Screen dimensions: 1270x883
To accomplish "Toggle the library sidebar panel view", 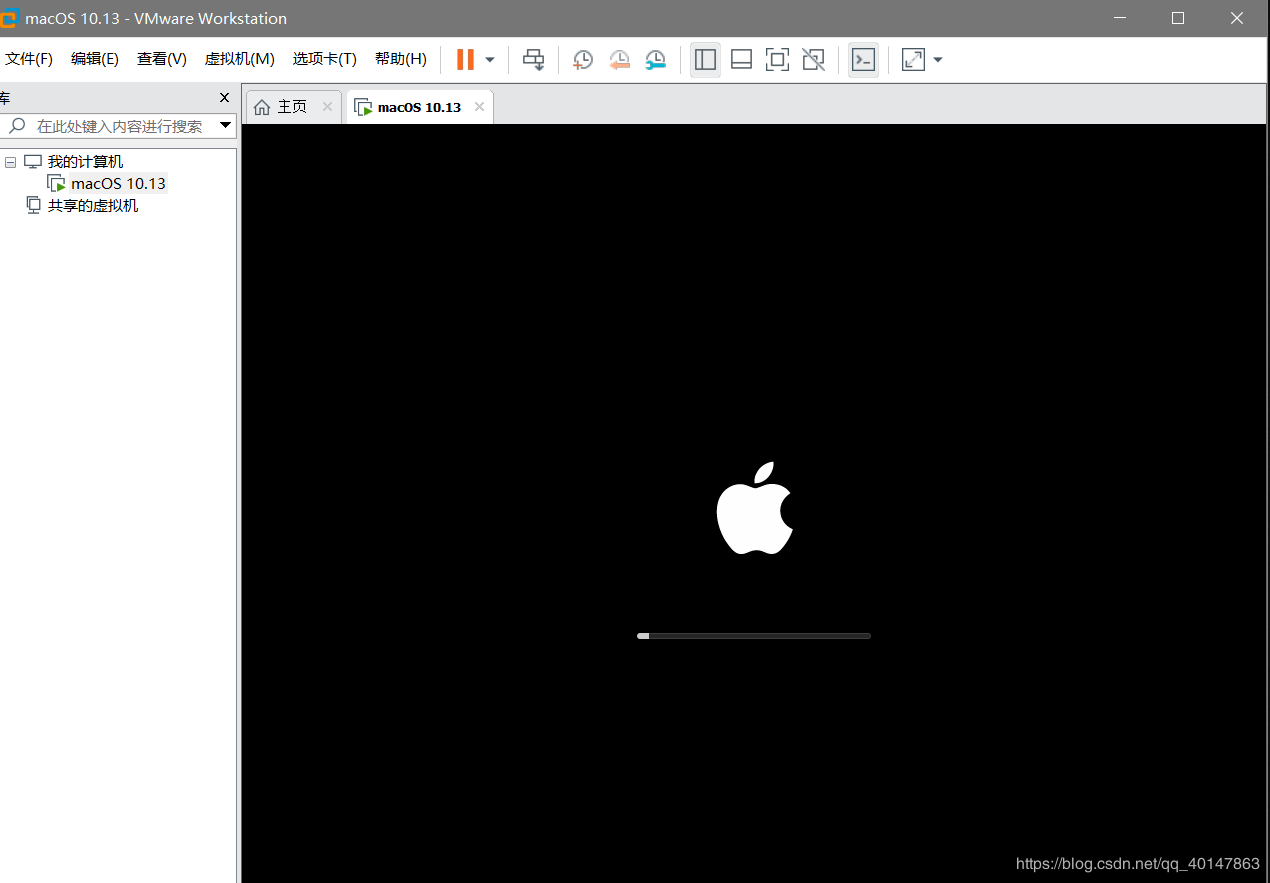I will 705,60.
